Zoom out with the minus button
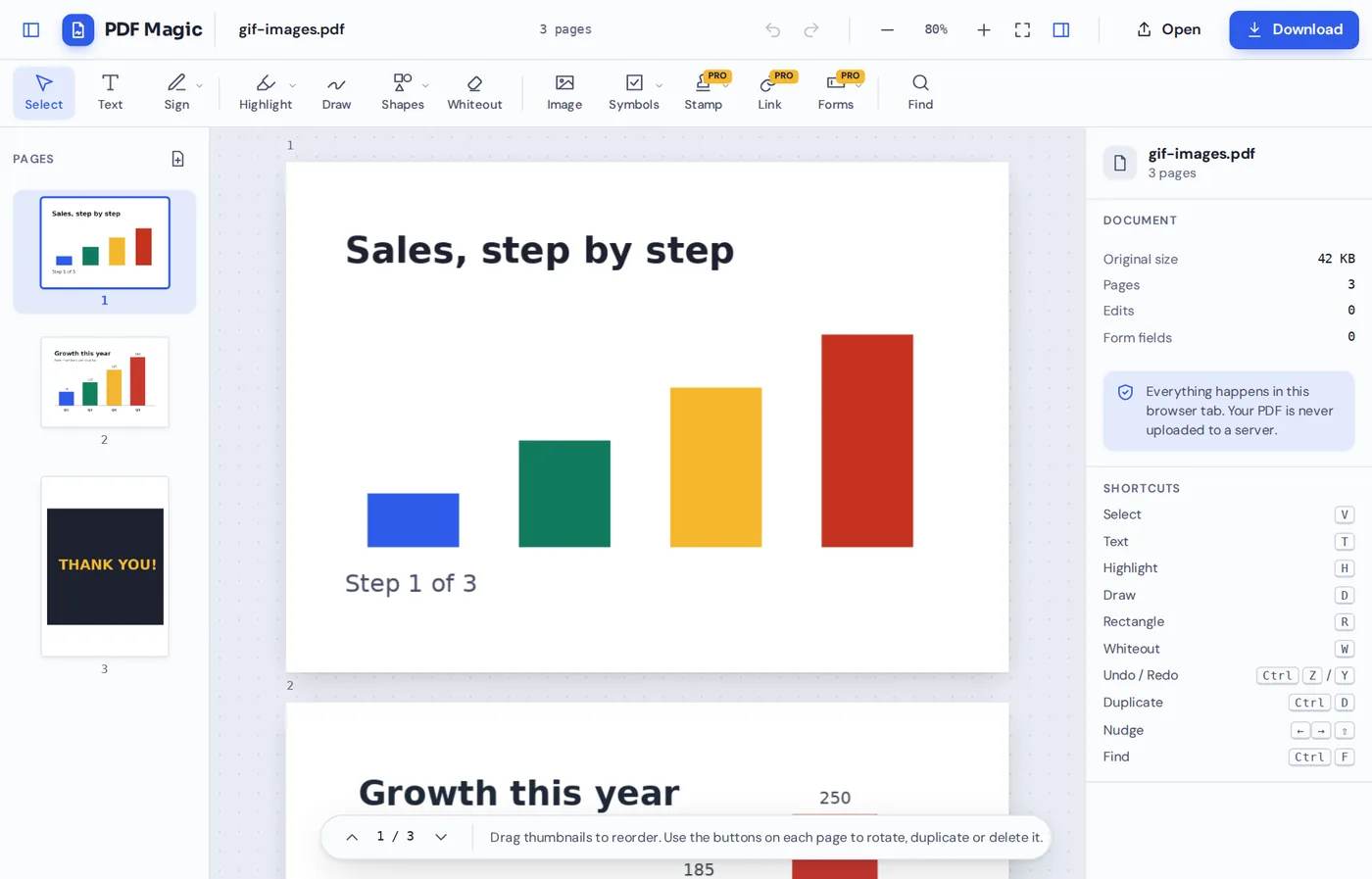1372x879 pixels. pyautogui.click(x=887, y=29)
